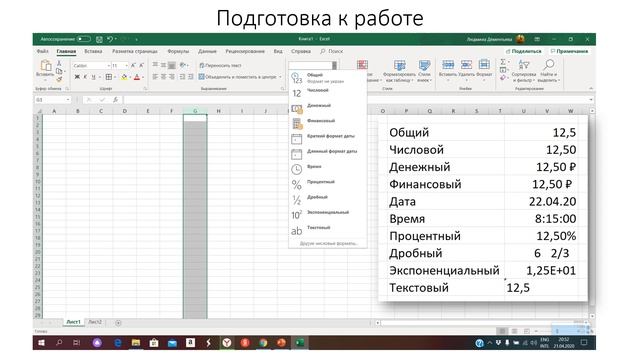
Task: Click the Conditional Formatting icon
Action: coord(362,65)
